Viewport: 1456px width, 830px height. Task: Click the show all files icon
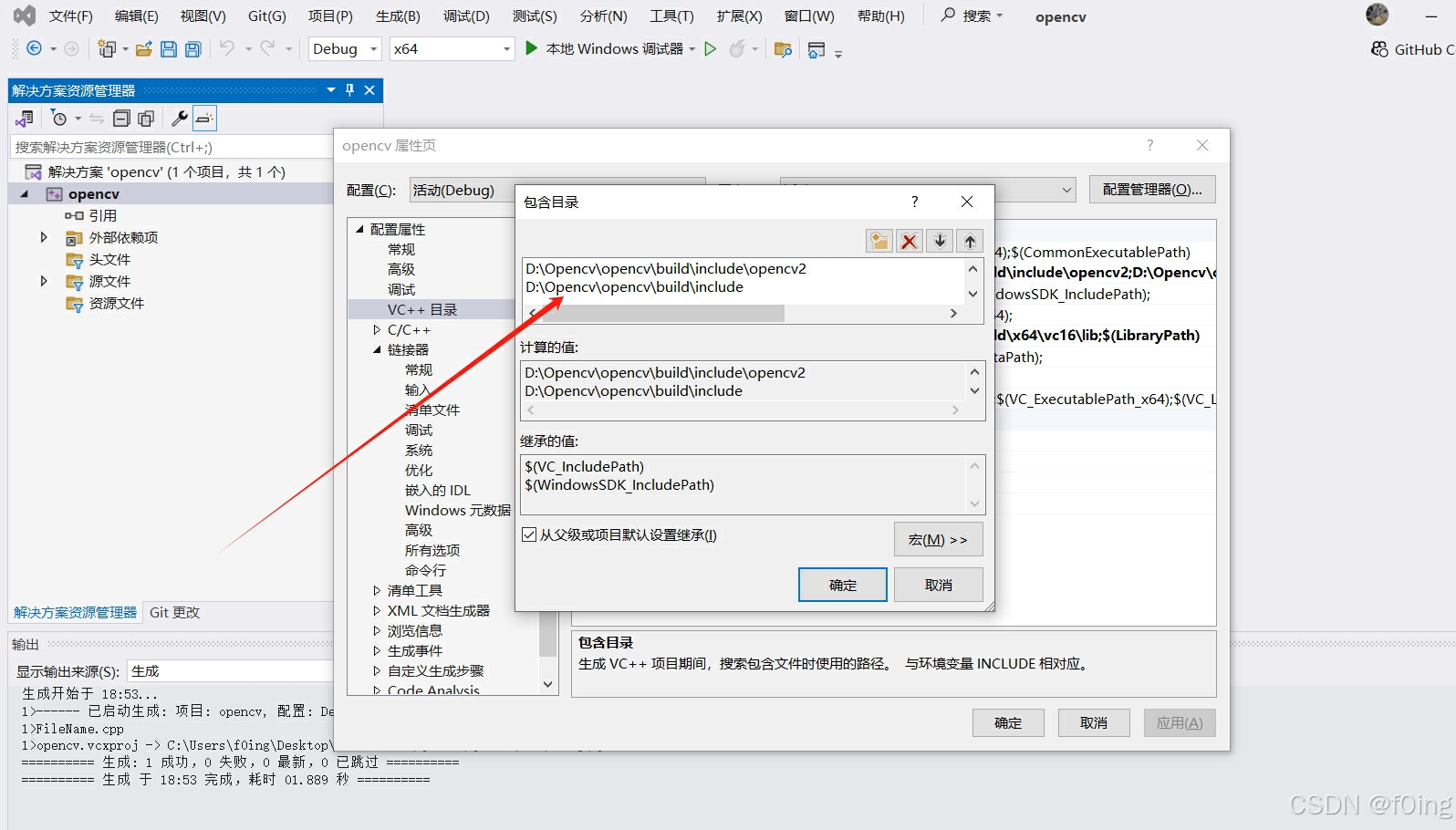[x=146, y=118]
